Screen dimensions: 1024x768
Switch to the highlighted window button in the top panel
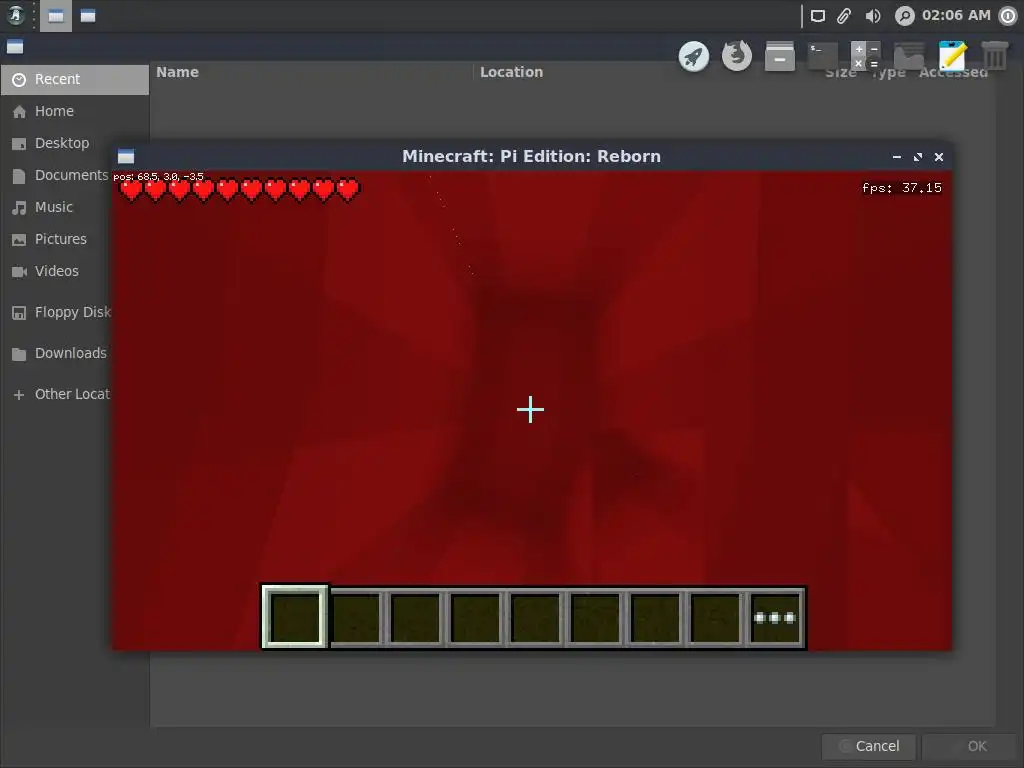point(56,16)
